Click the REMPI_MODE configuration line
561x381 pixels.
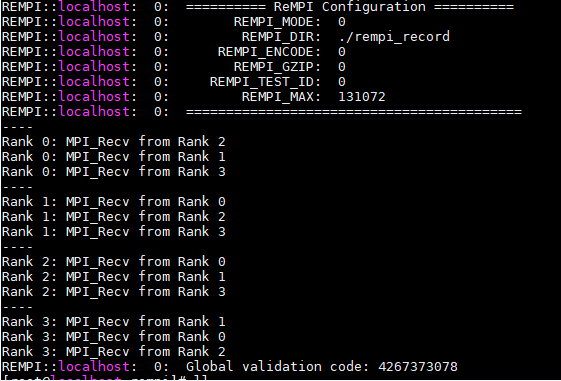tap(174, 22)
